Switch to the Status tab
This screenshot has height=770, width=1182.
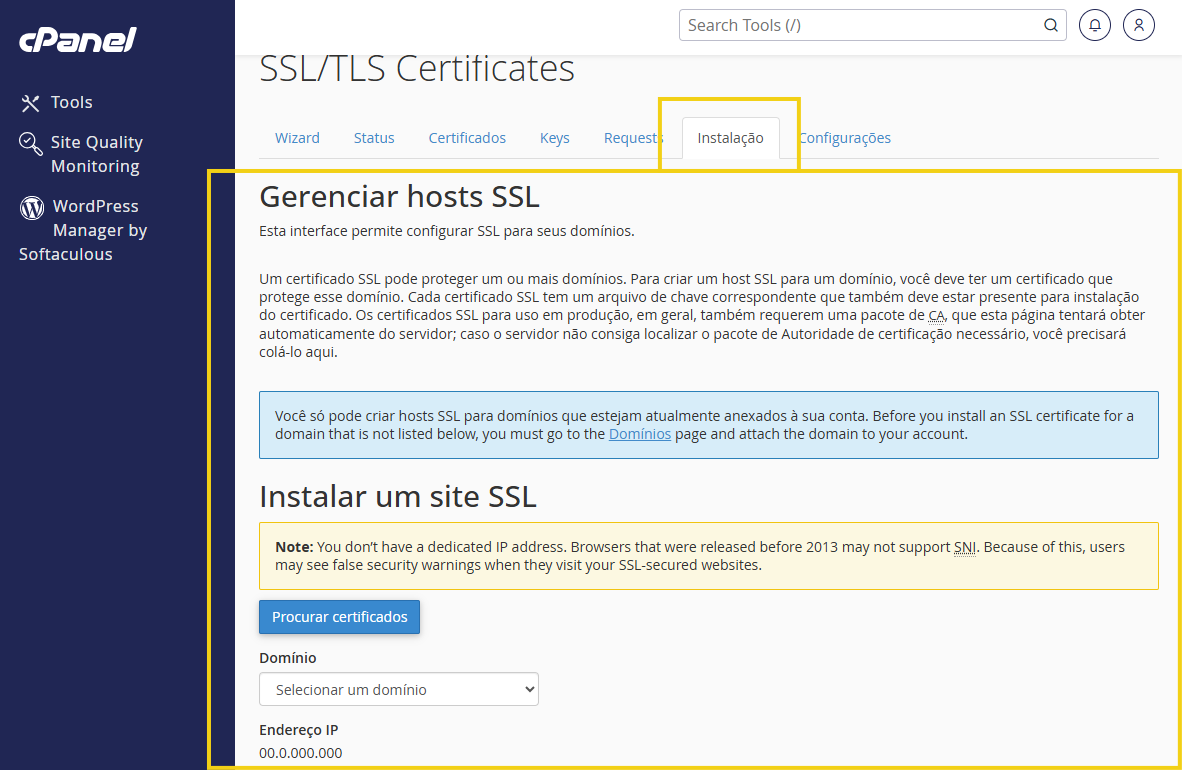tap(374, 138)
